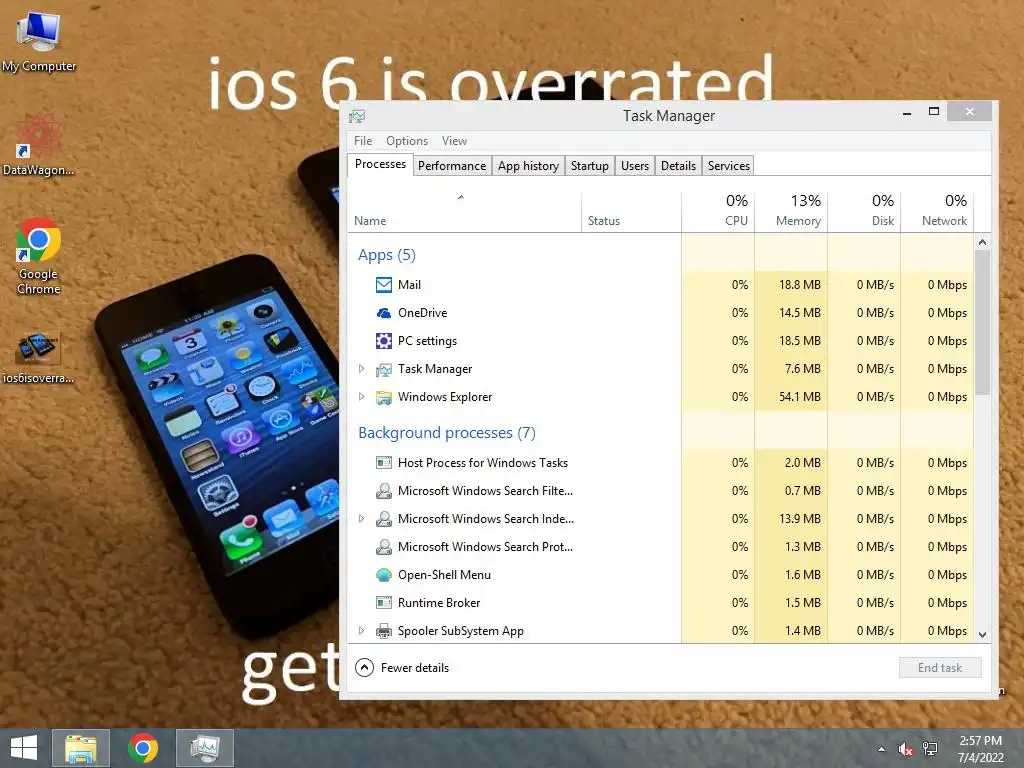Click the scrollbar up arrow
This screenshot has width=1024, height=768.
982,242
